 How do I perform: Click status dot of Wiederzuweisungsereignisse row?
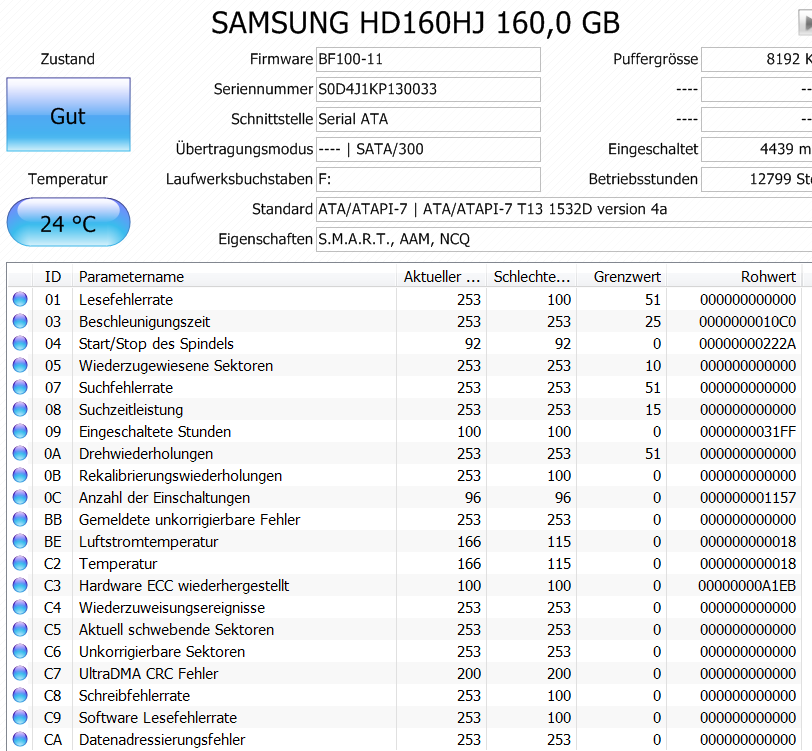(x=20, y=608)
